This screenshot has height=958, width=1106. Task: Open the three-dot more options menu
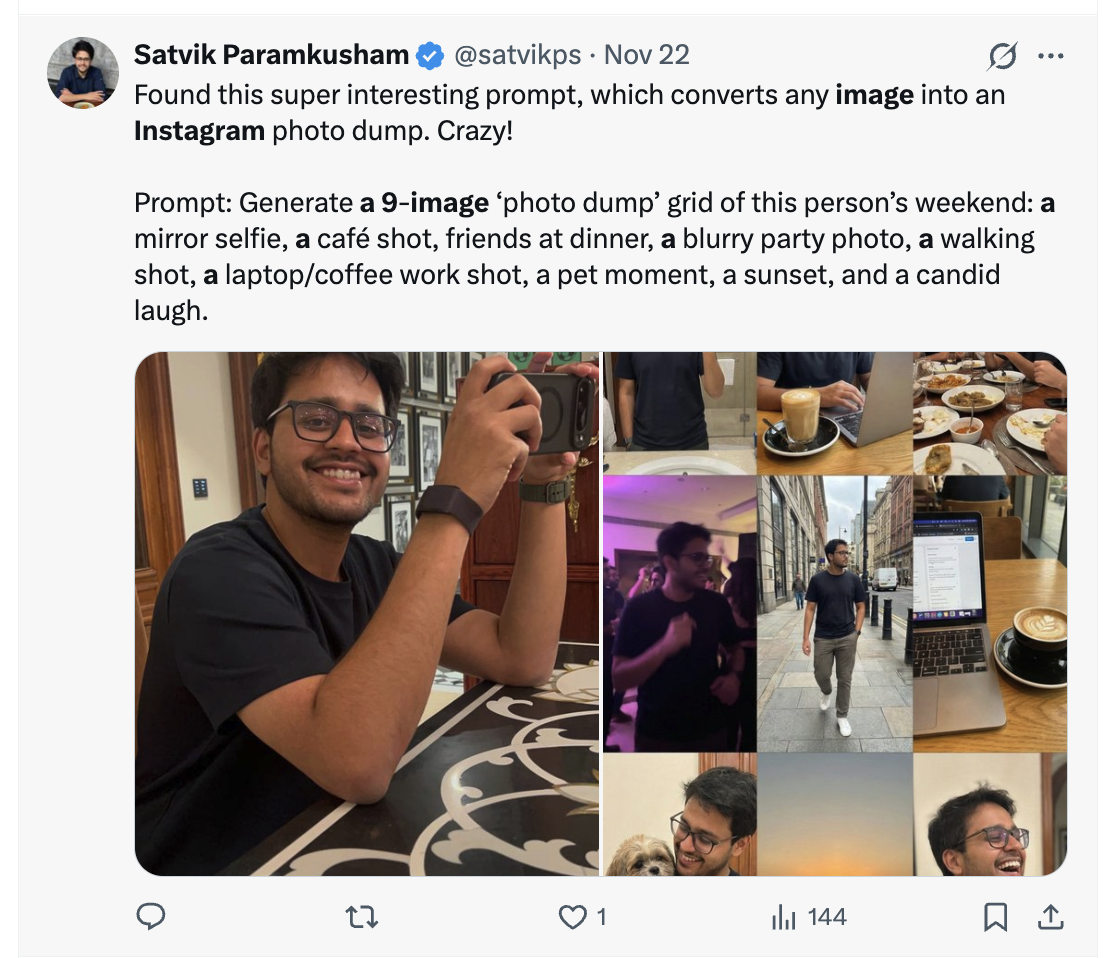click(x=1050, y=57)
